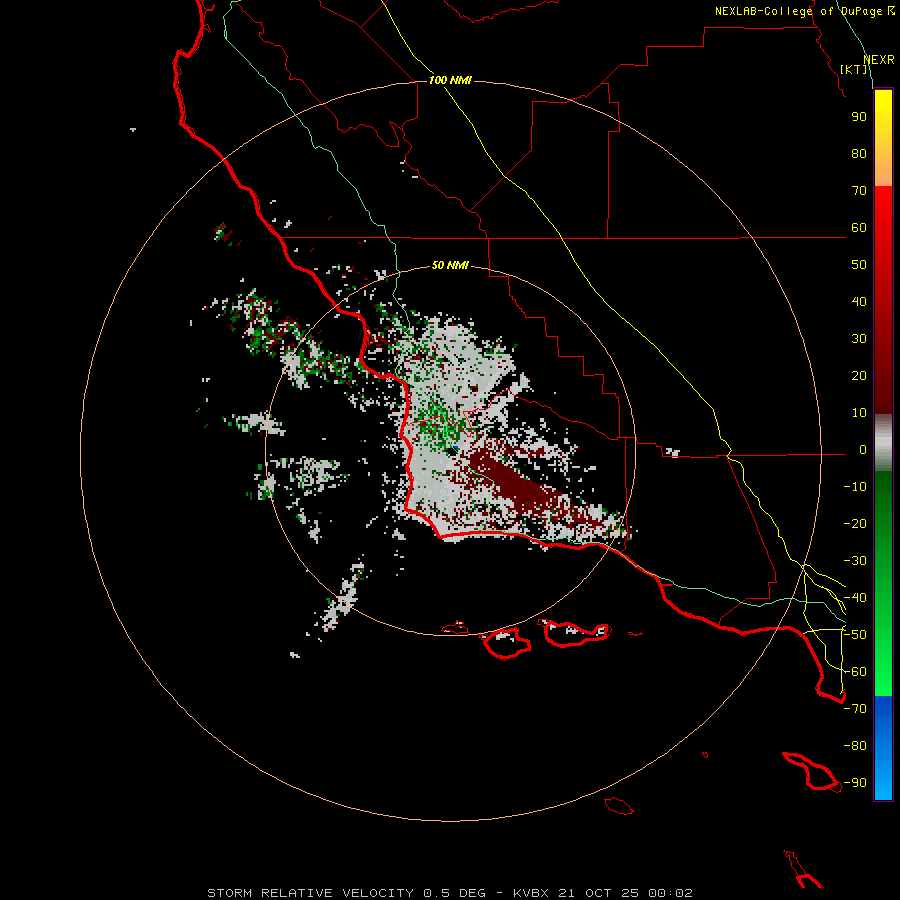Click the '40' label on the velocity legend
The height and width of the screenshot is (900, 900).
[859, 302]
